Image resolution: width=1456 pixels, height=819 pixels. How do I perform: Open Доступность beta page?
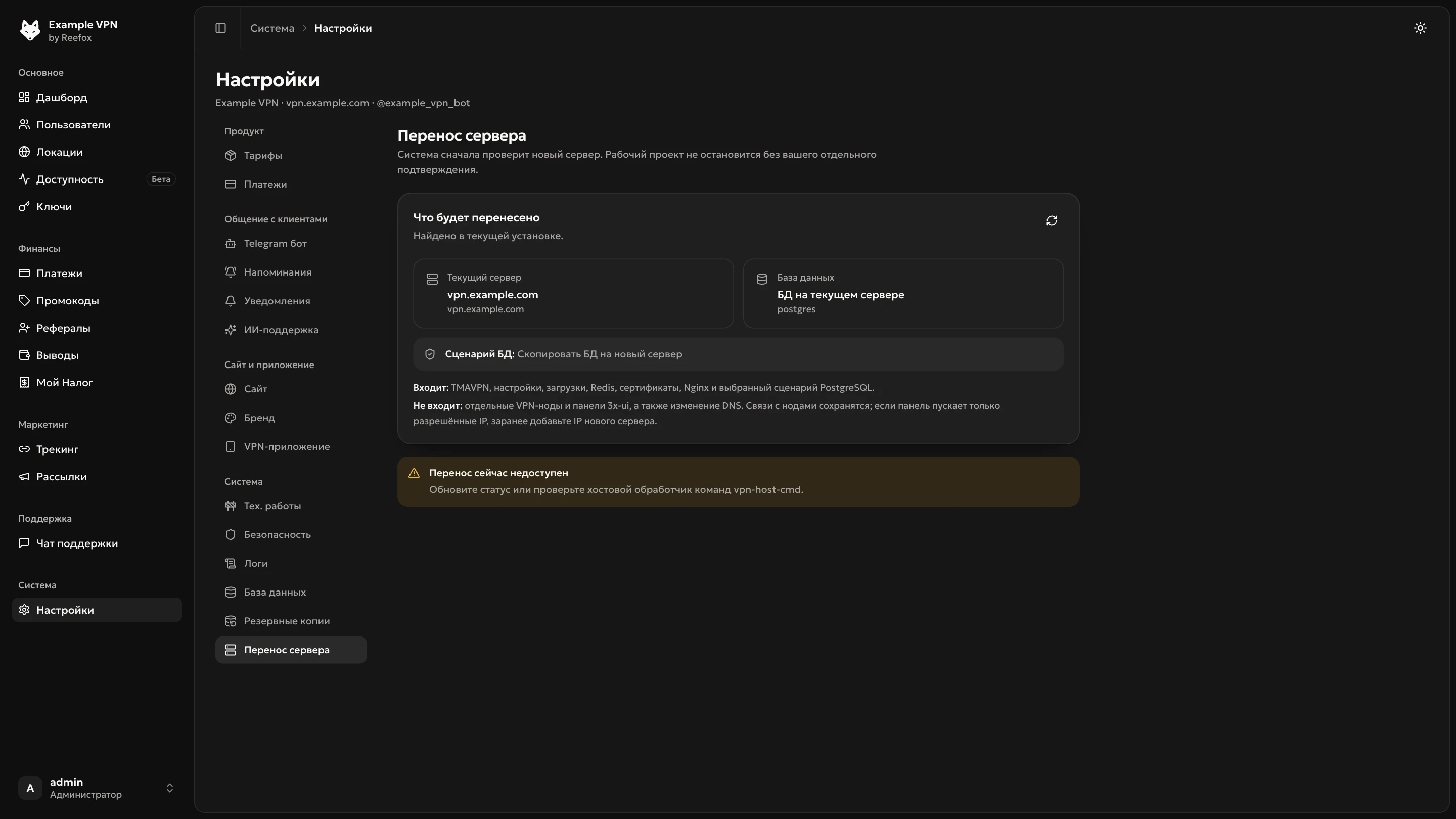pyautogui.click(x=97, y=179)
